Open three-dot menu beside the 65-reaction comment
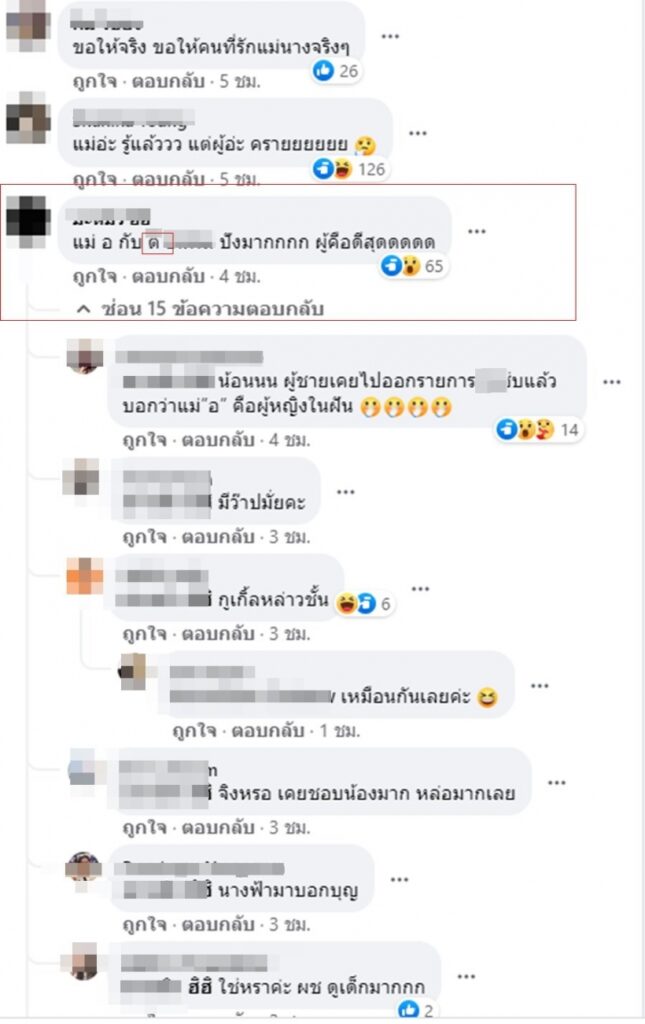Viewport: 645px width, 1024px height. 477,231
